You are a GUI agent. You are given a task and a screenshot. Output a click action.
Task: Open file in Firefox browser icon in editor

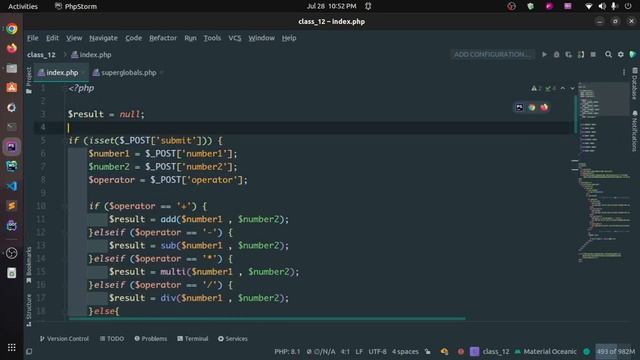click(x=544, y=107)
